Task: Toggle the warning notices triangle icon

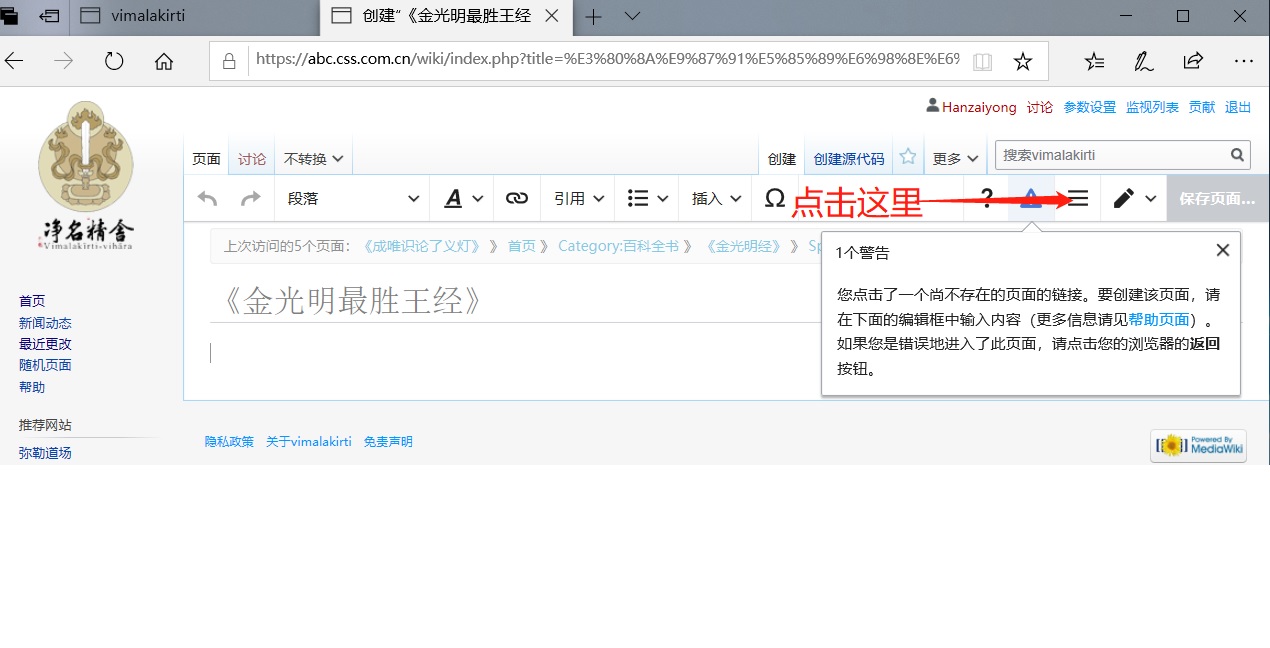Action: [1031, 198]
